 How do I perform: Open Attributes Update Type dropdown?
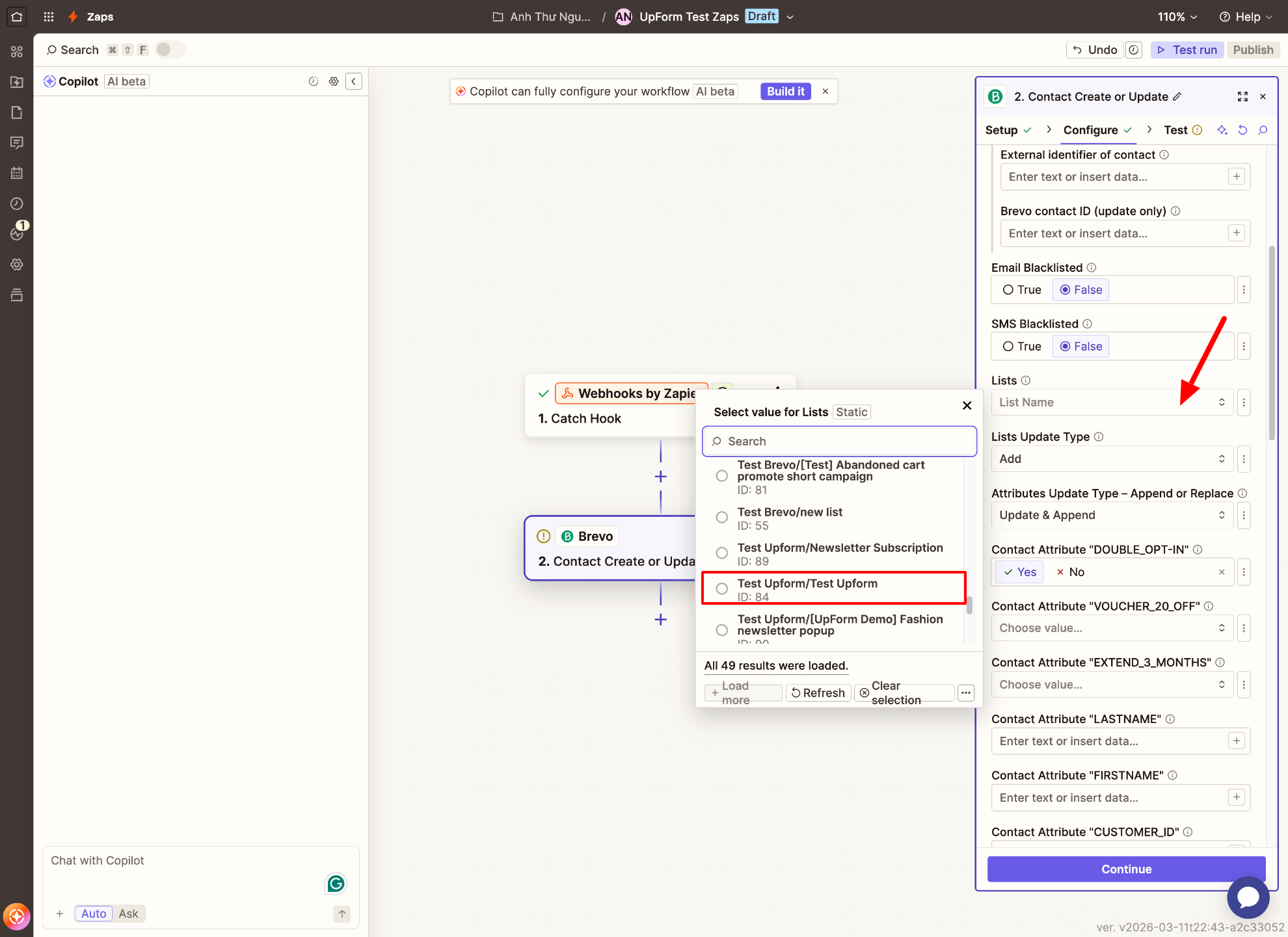[x=1112, y=515]
